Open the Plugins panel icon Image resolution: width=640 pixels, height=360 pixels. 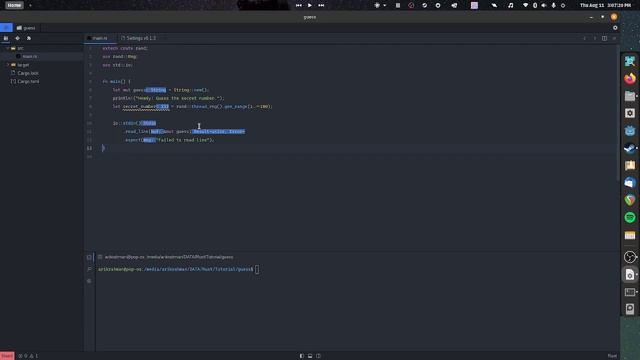(x=29, y=38)
